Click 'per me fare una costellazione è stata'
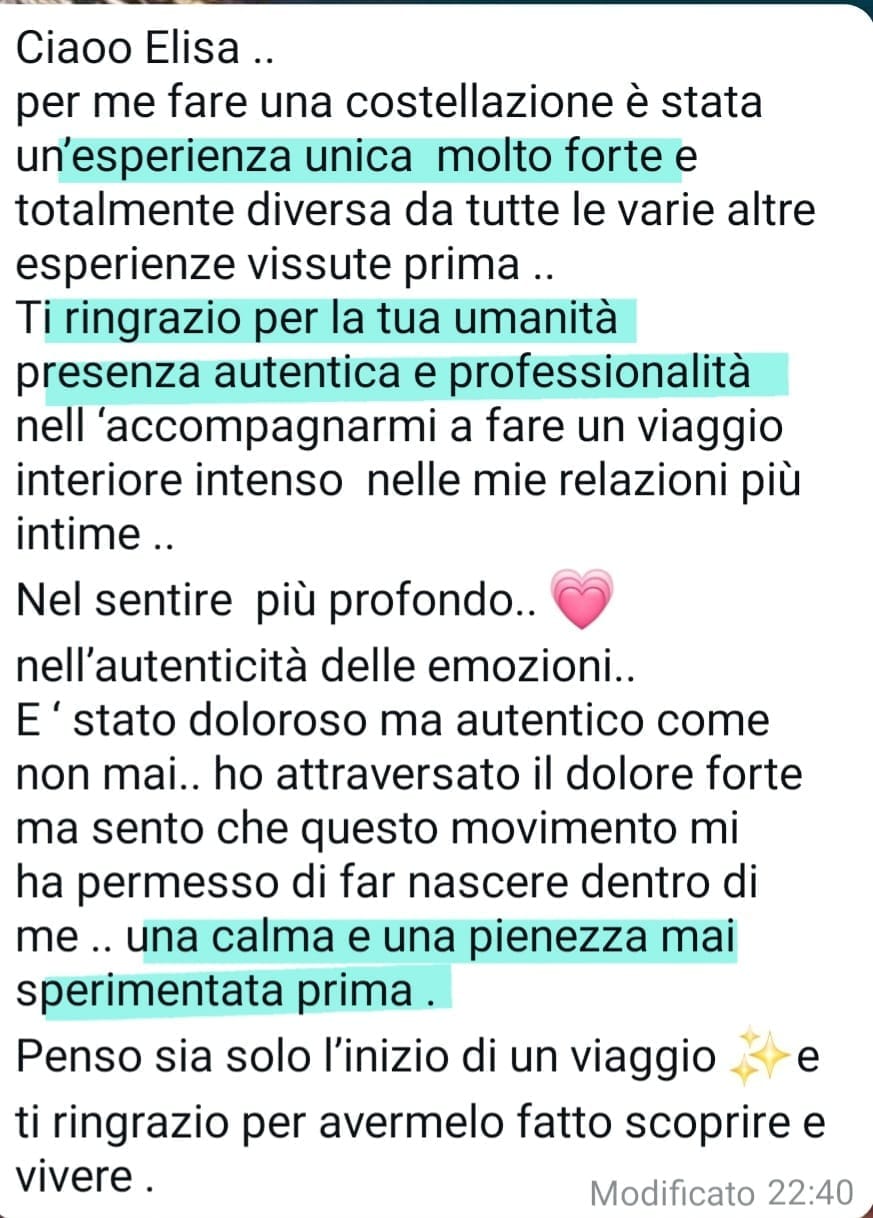 tap(389, 103)
